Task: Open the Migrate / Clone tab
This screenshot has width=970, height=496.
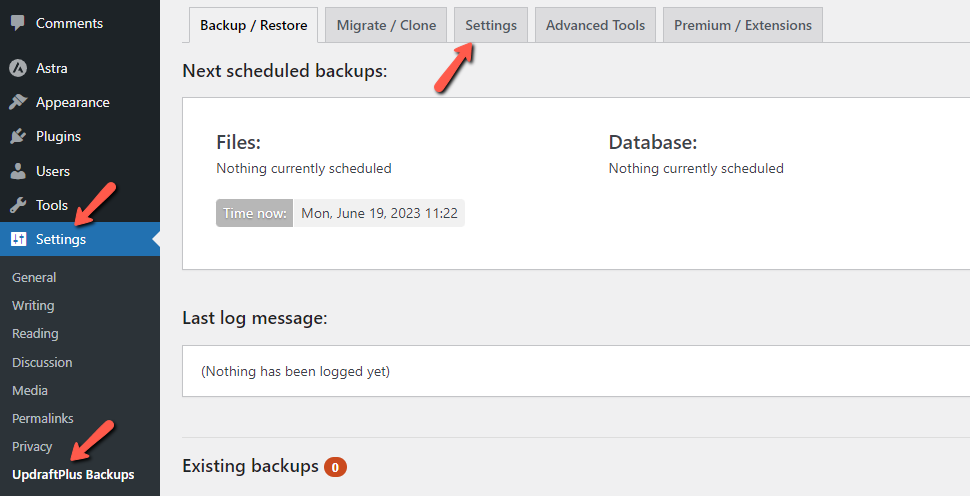Action: point(386,25)
